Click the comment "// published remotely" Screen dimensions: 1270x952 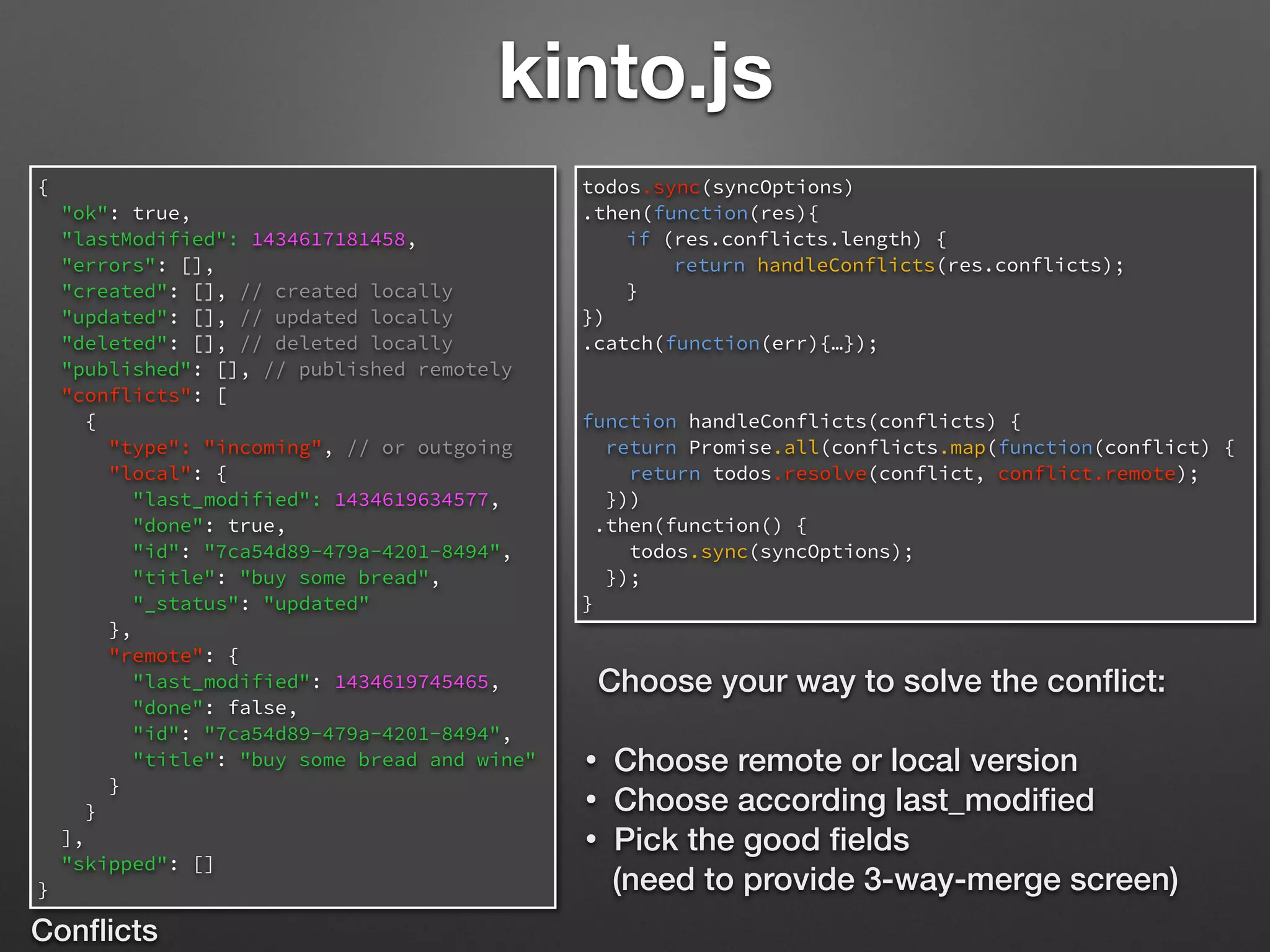[x=388, y=369]
